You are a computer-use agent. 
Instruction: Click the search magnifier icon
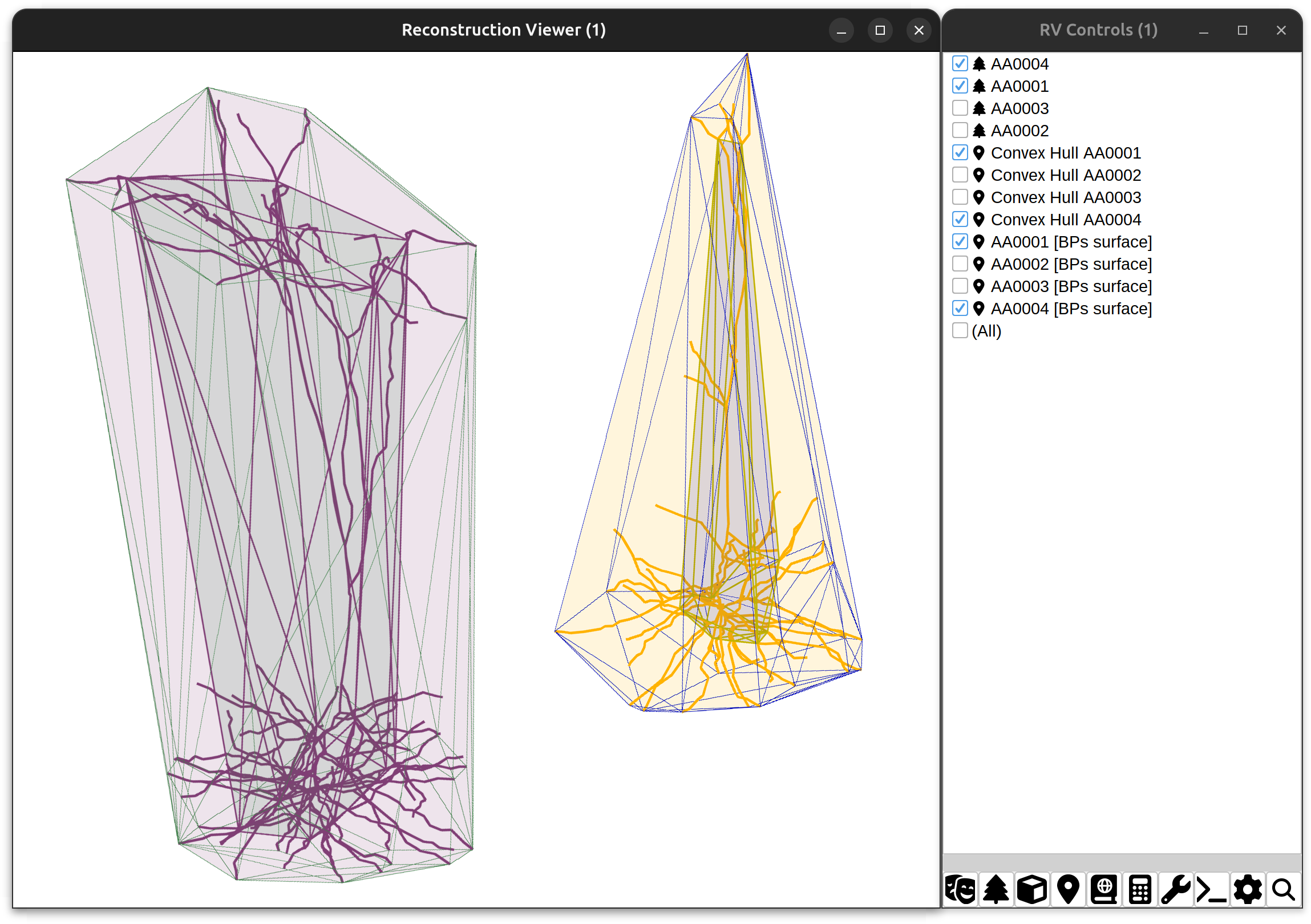pos(1284,889)
